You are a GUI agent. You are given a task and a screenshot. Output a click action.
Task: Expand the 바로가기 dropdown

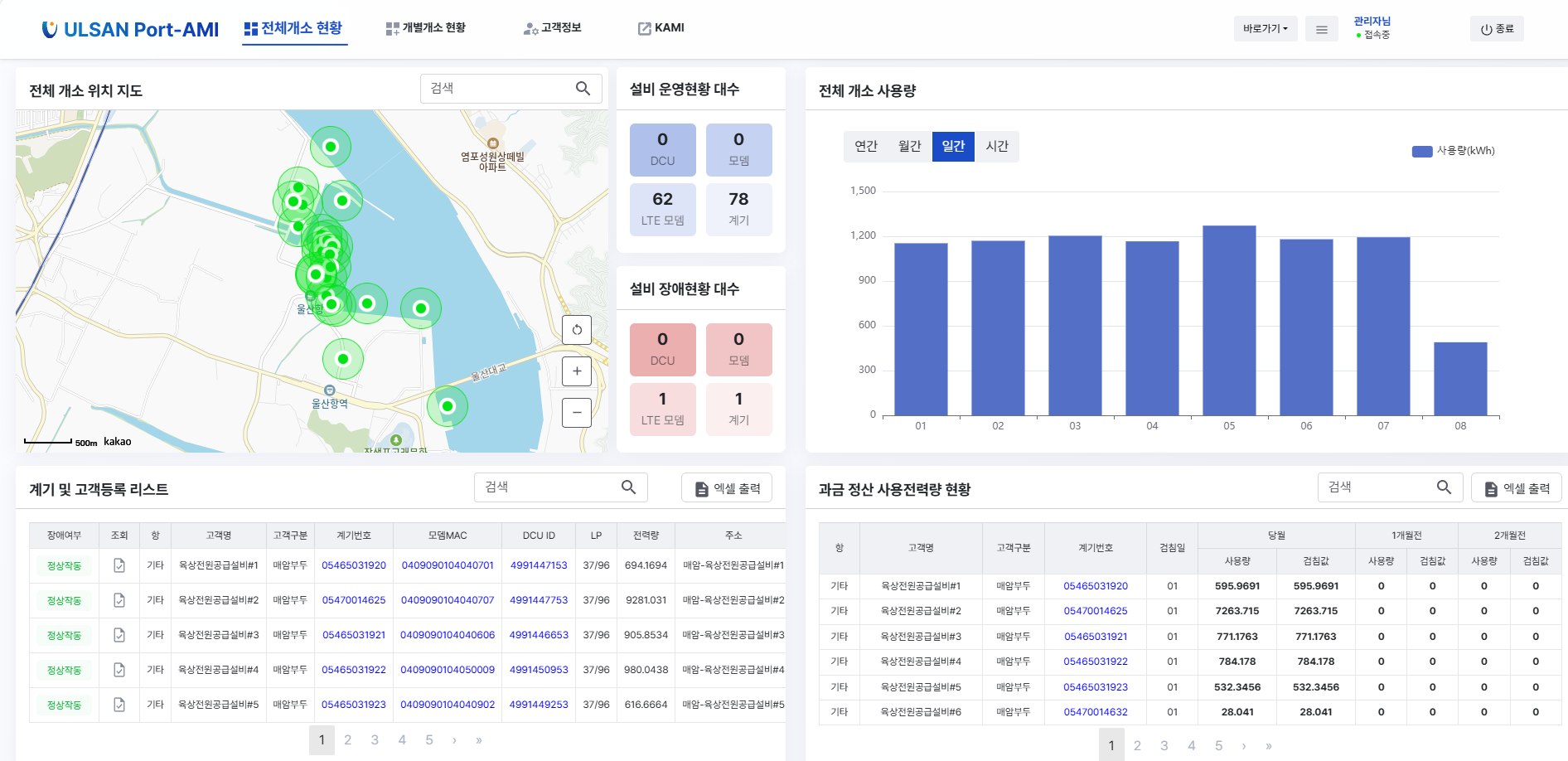1266,29
